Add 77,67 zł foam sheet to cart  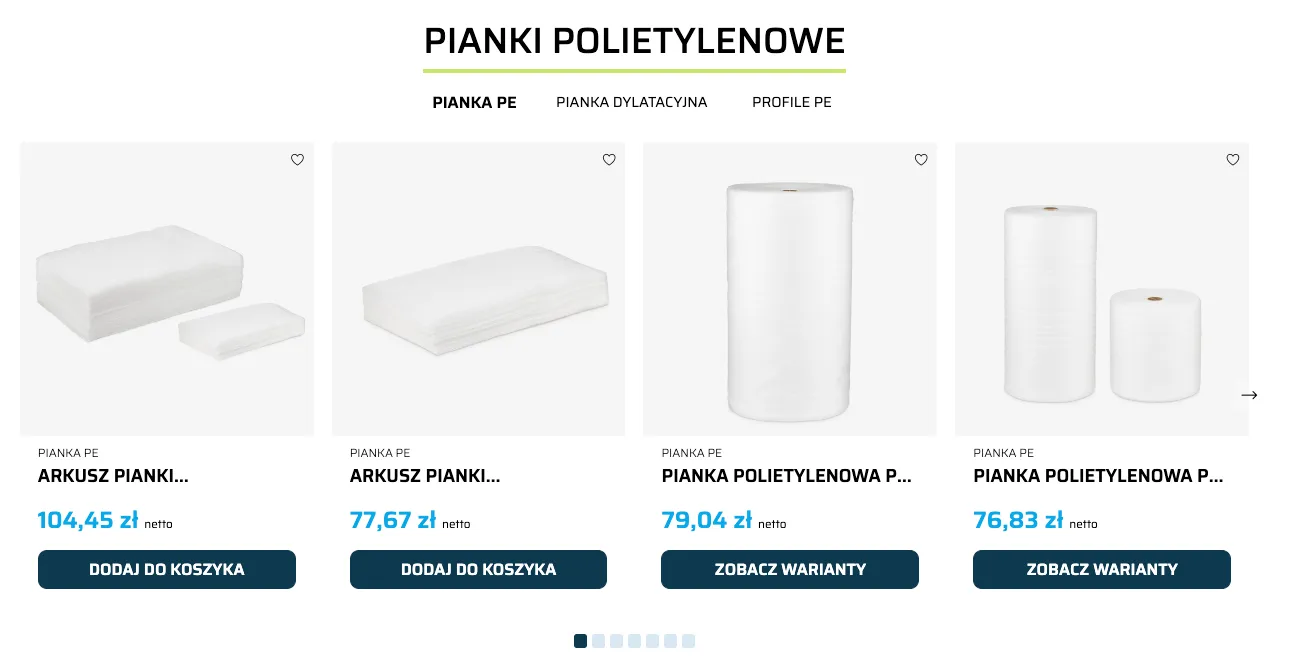coord(478,569)
